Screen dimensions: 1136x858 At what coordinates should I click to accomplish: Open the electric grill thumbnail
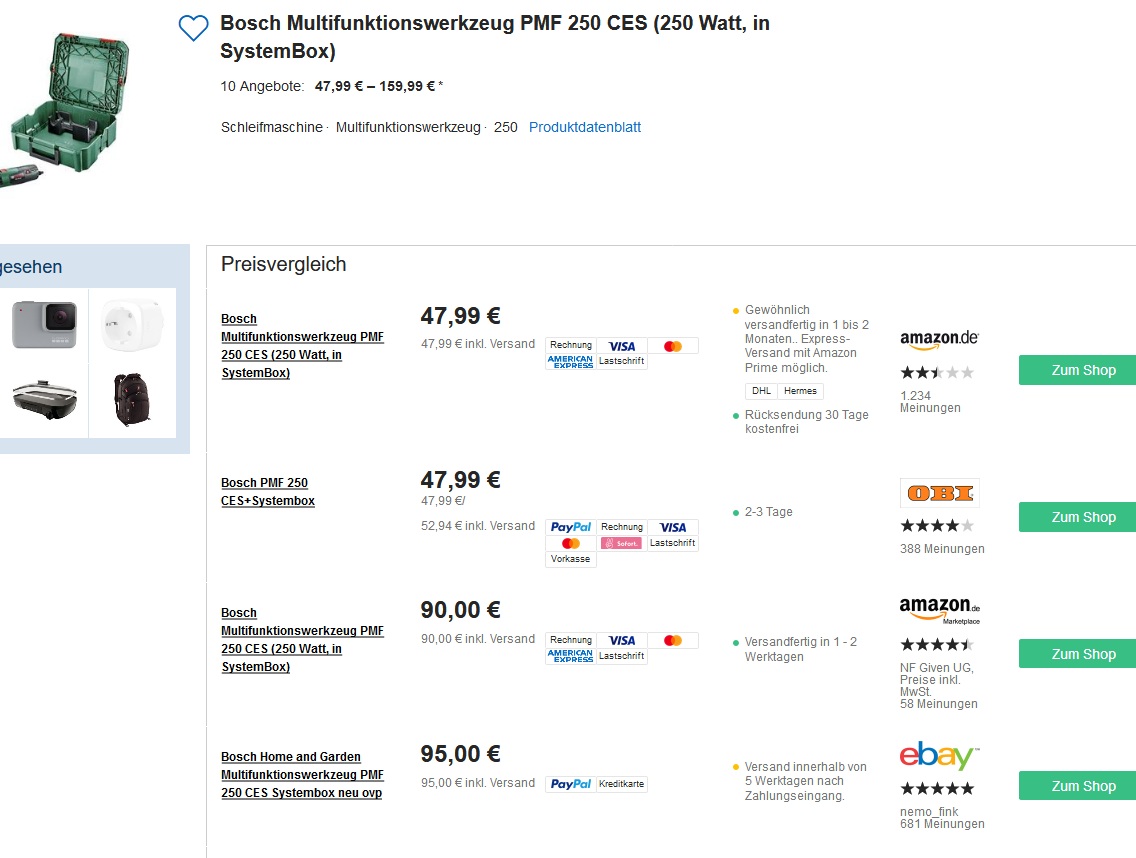(x=45, y=400)
